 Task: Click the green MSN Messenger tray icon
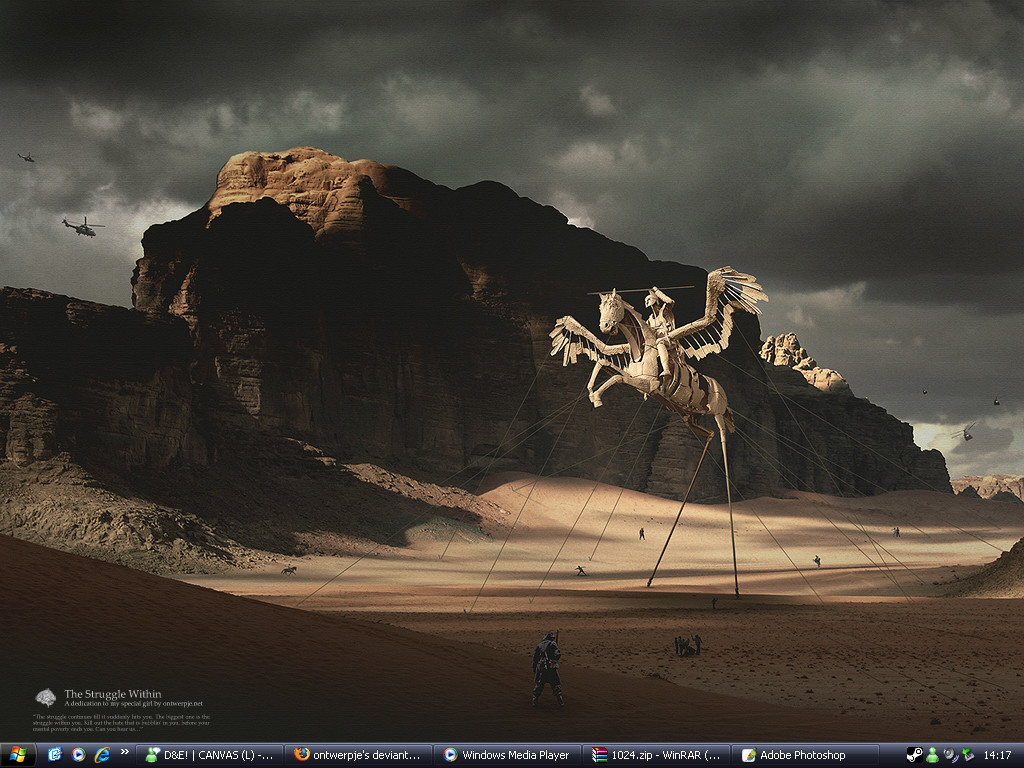[x=933, y=755]
